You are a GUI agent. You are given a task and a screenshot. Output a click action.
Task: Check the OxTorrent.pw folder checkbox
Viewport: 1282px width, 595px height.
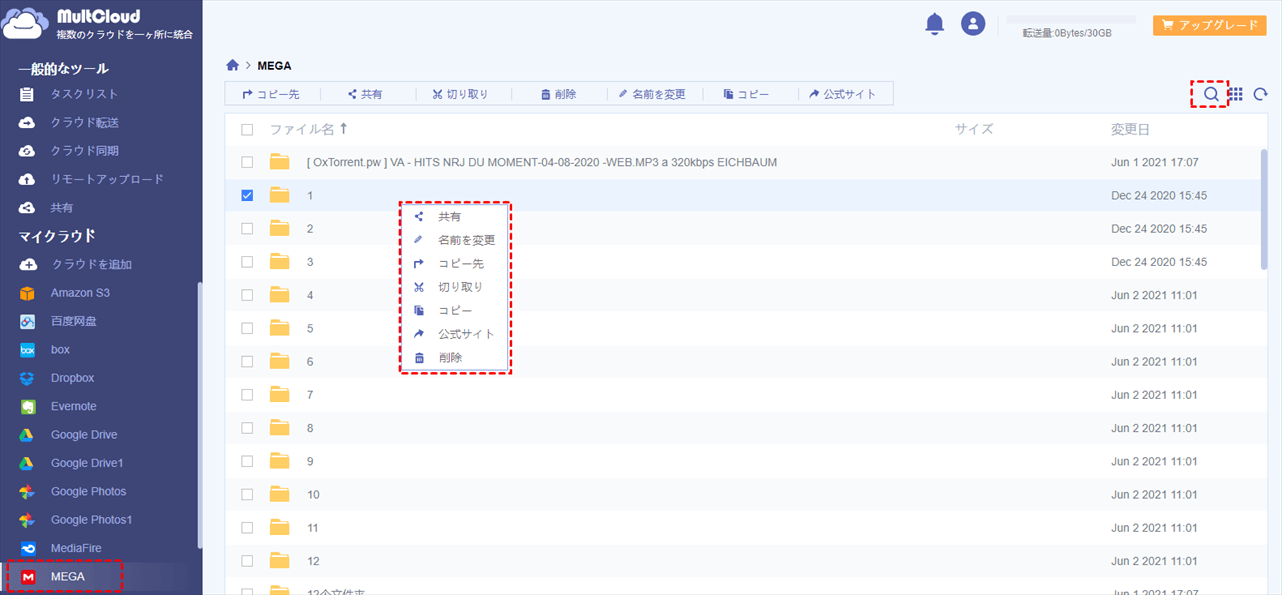[247, 162]
